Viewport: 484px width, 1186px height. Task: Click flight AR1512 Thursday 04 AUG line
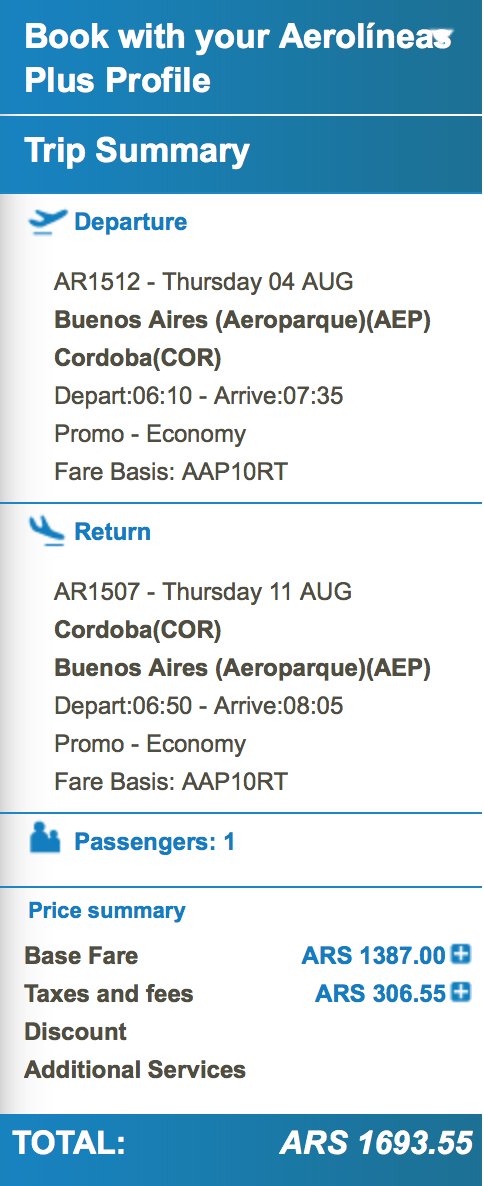203,282
